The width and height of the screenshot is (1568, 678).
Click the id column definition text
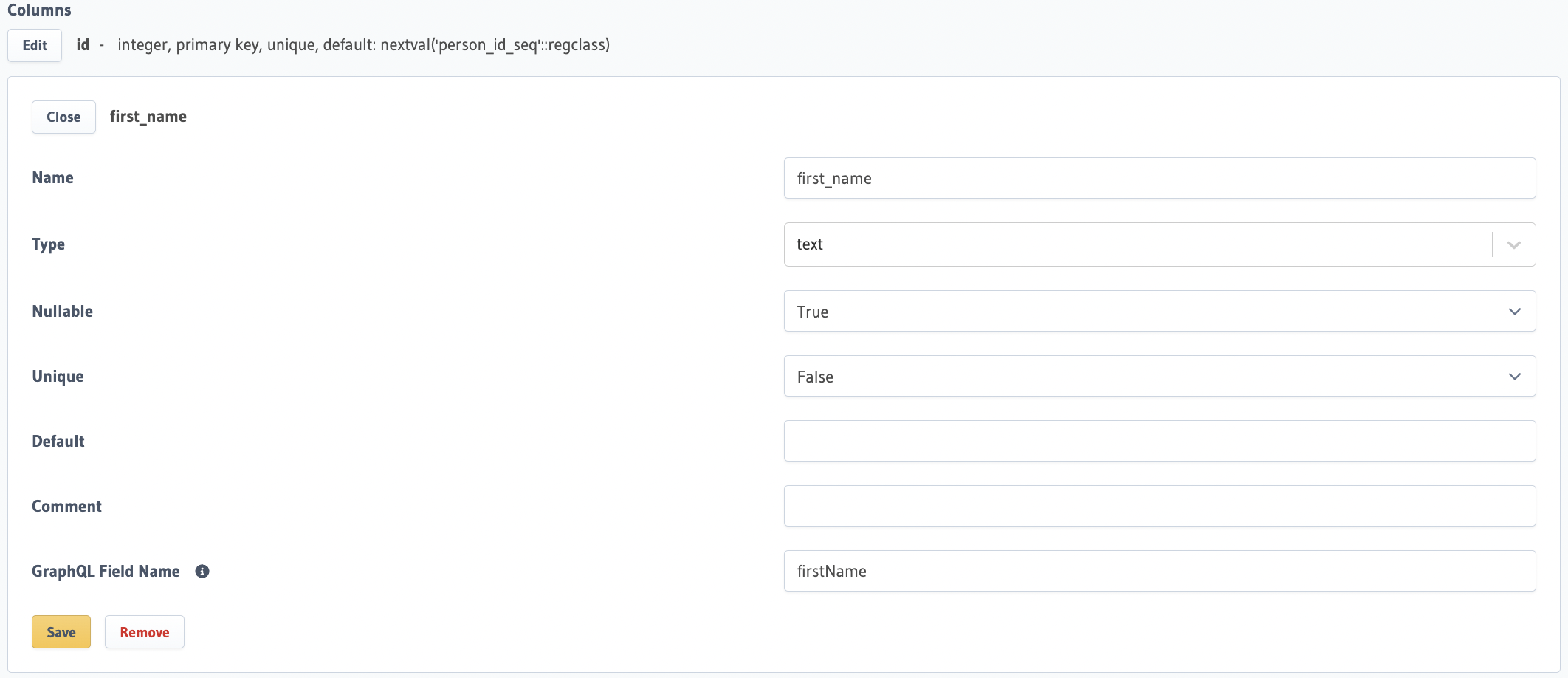pos(363,45)
